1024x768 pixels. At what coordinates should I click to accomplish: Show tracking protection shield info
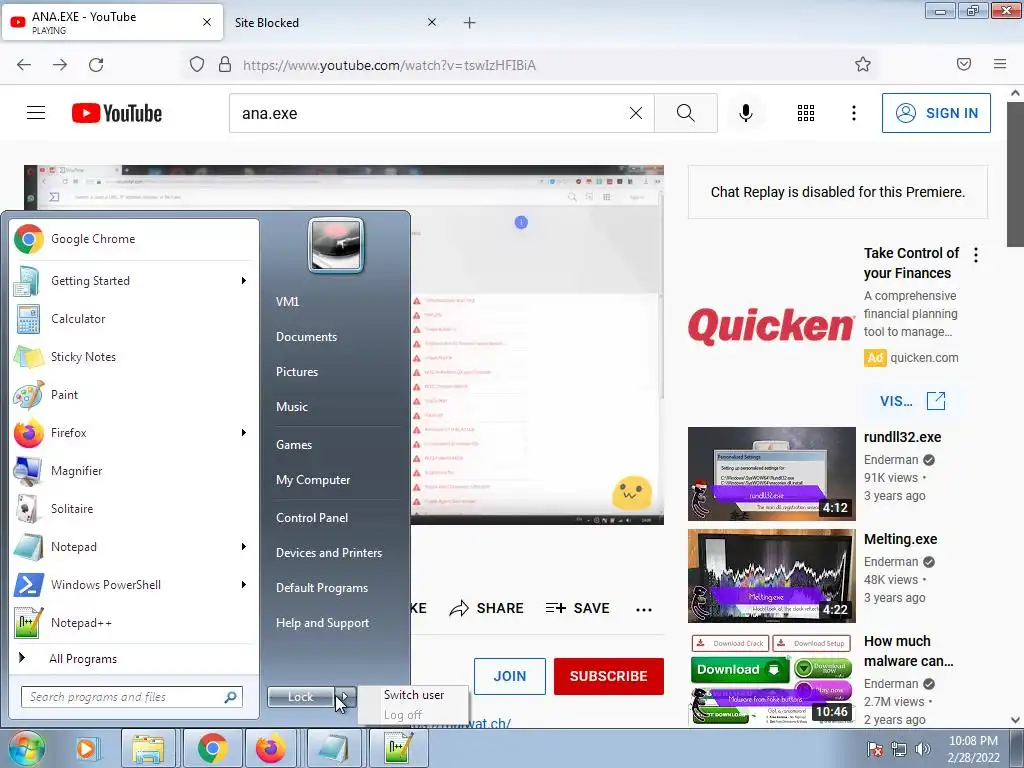pos(197,64)
